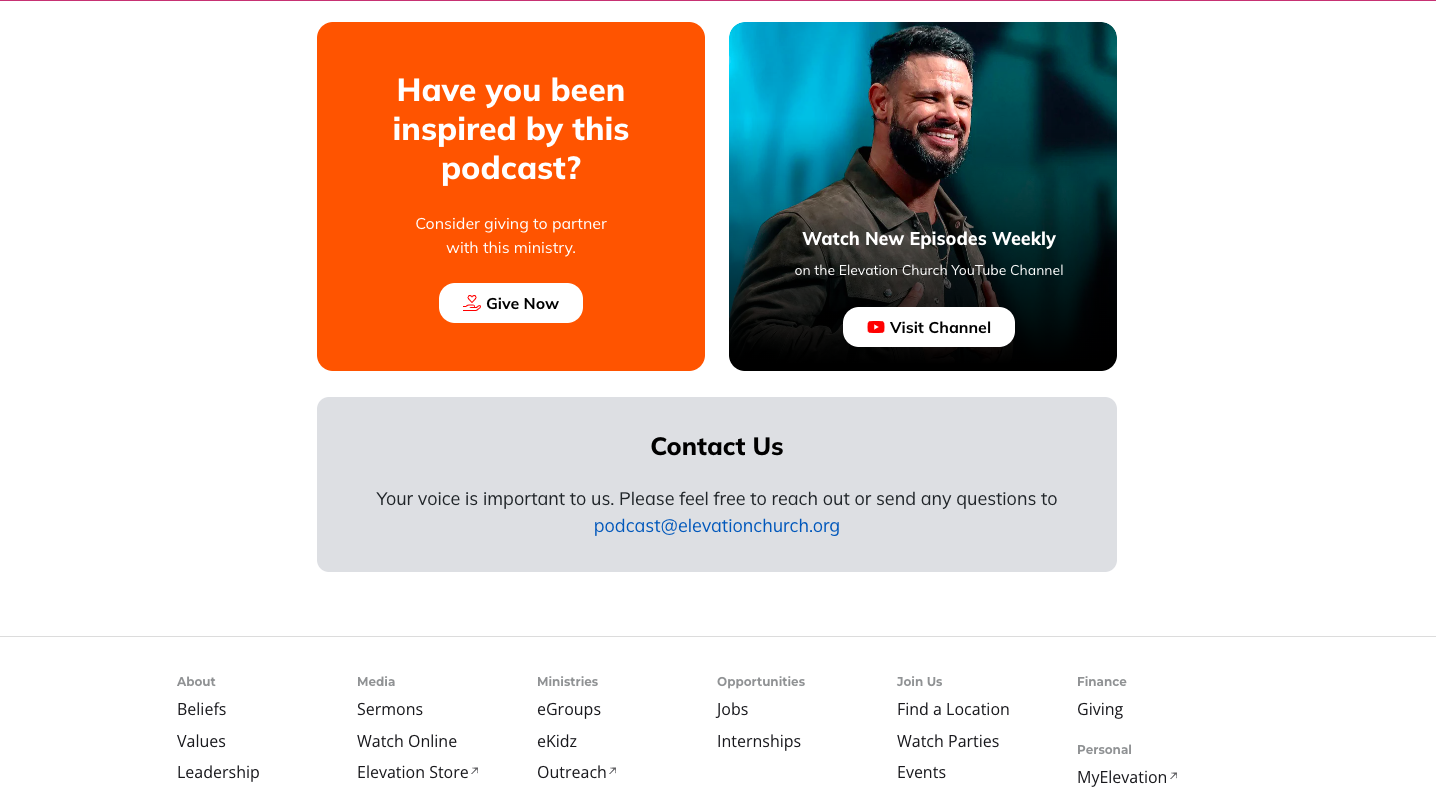The image size is (1436, 794).
Task: Click the giving hand icon on Give Now
Action: pos(471,303)
